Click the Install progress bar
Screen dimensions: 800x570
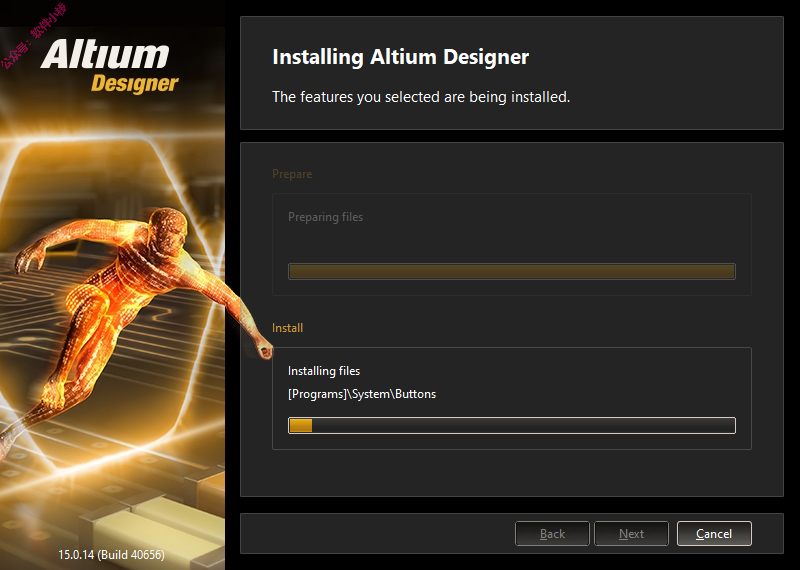coord(512,425)
